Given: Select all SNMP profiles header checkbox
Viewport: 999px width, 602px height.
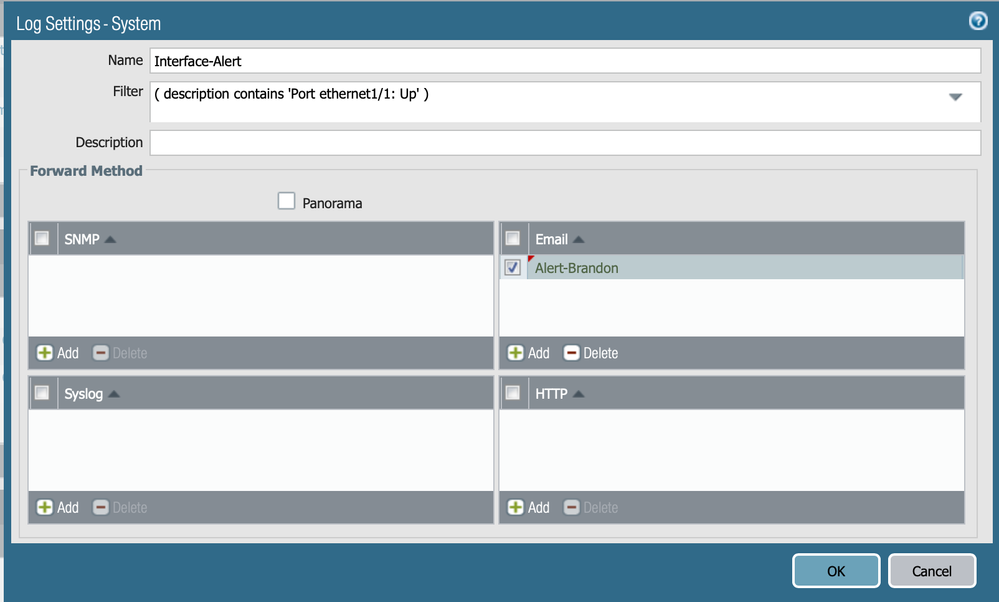Looking at the screenshot, I should coord(42,239).
